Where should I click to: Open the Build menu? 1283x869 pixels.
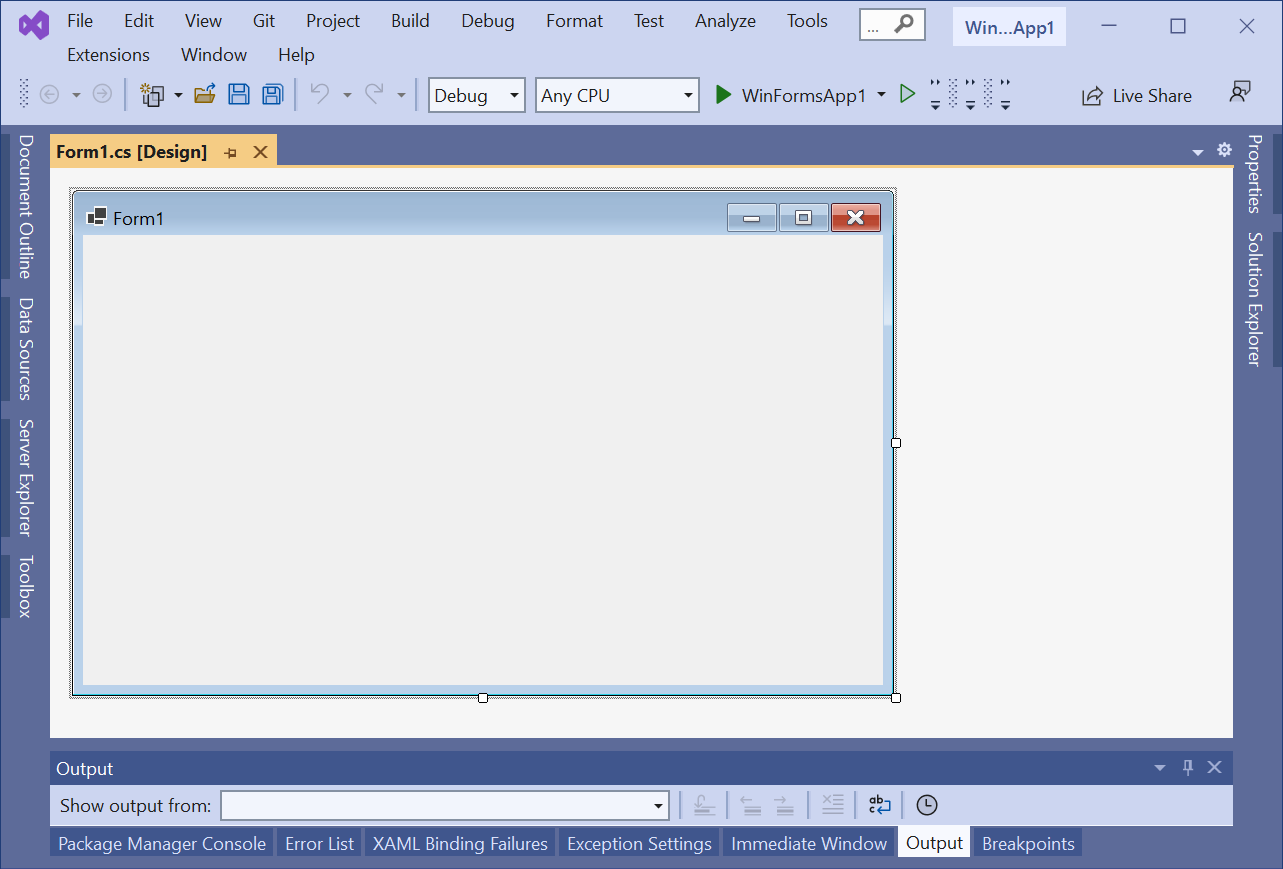tap(410, 21)
